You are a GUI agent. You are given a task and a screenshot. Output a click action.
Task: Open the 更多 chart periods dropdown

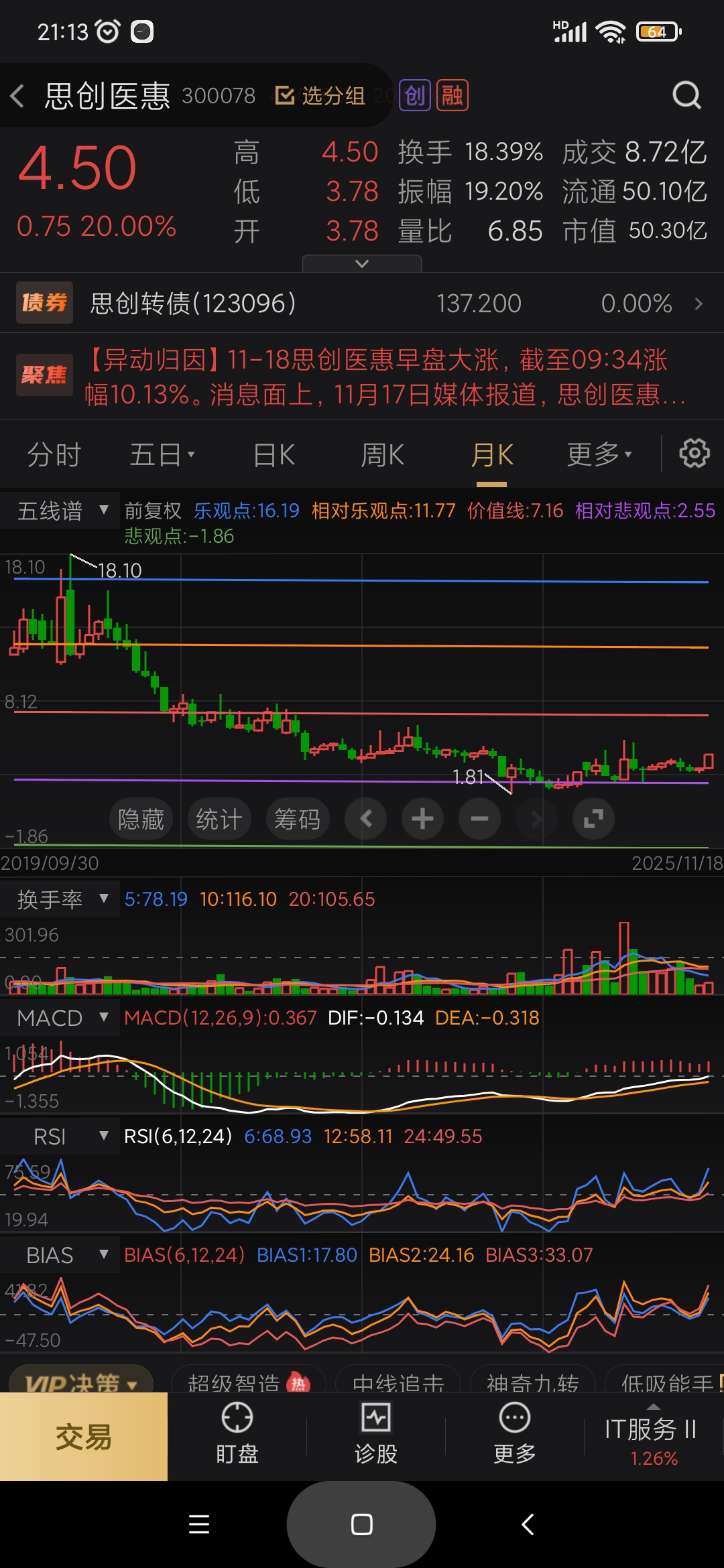point(599,455)
